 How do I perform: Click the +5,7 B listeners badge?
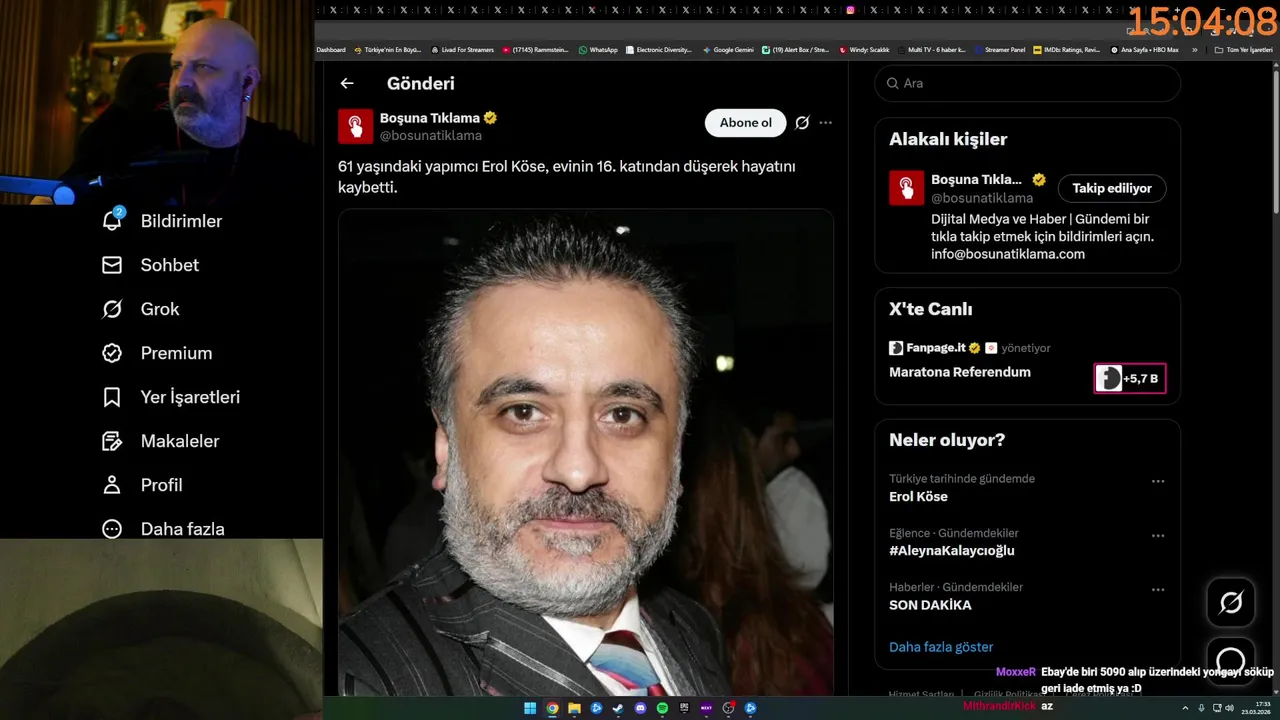1130,378
